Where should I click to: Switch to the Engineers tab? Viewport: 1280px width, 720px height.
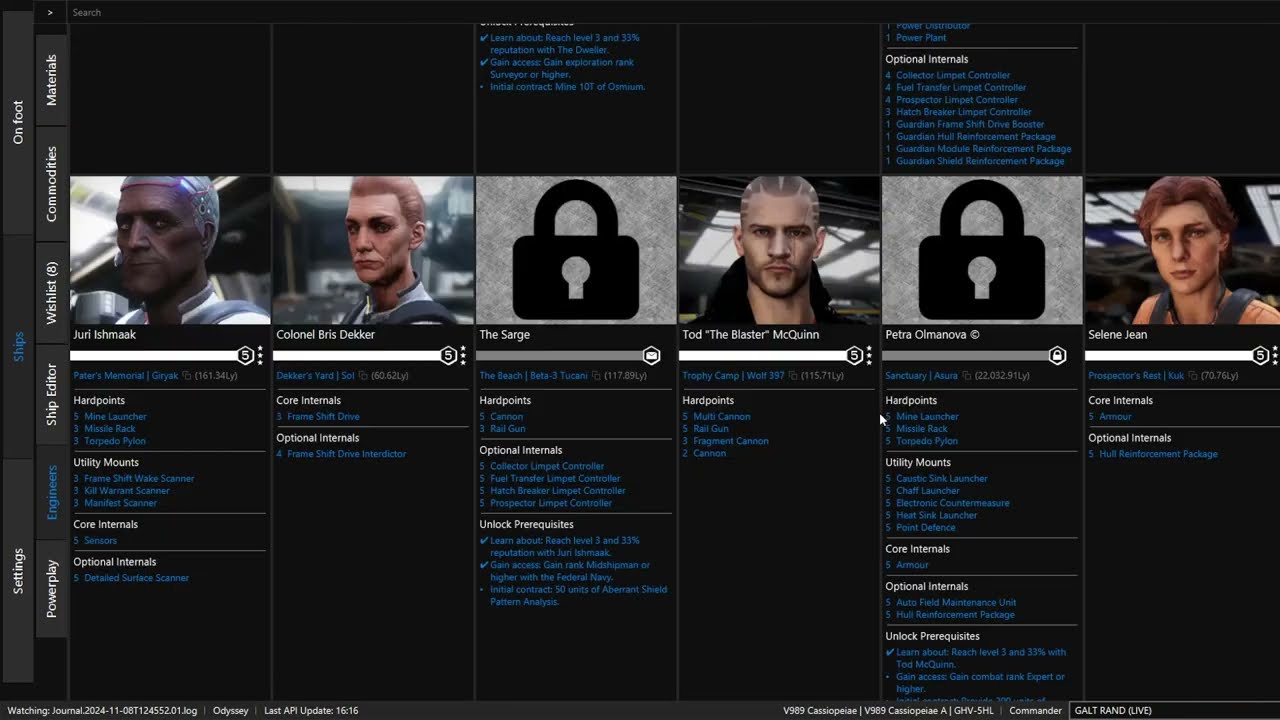point(52,491)
